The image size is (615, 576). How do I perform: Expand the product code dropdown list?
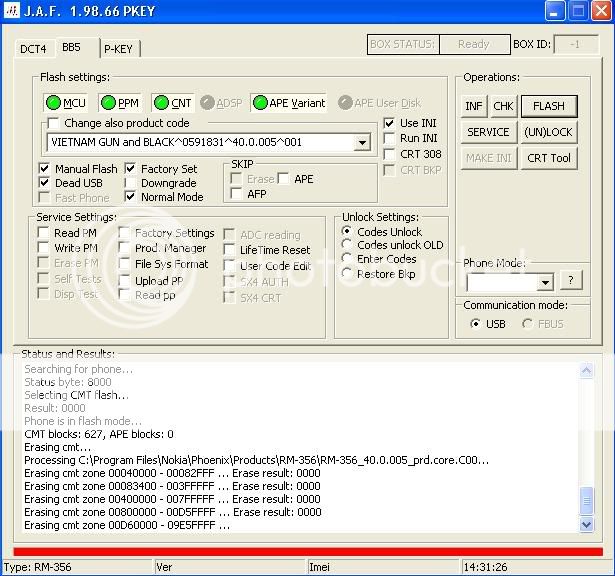(x=361, y=143)
